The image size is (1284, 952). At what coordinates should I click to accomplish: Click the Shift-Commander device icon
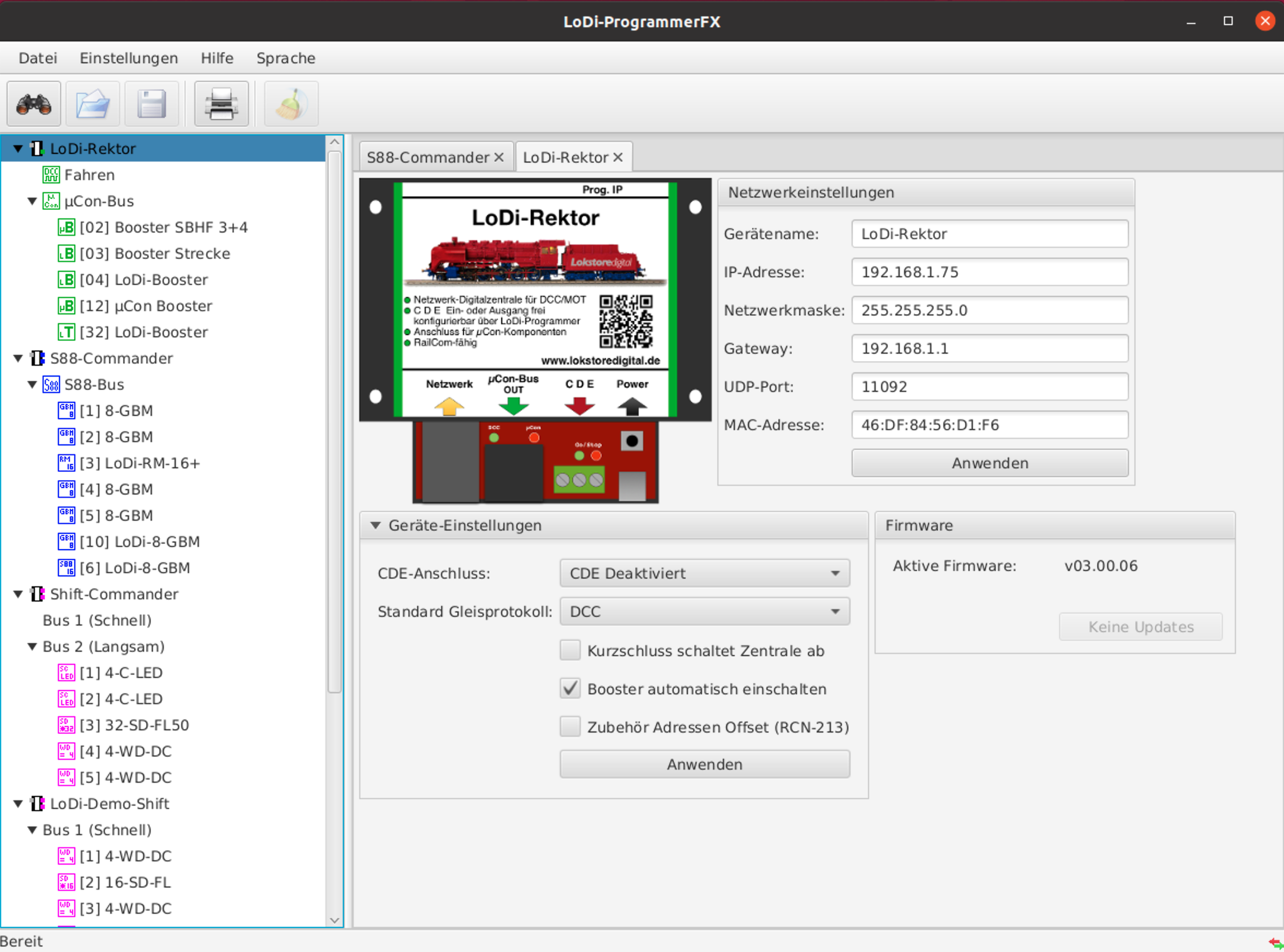point(38,594)
